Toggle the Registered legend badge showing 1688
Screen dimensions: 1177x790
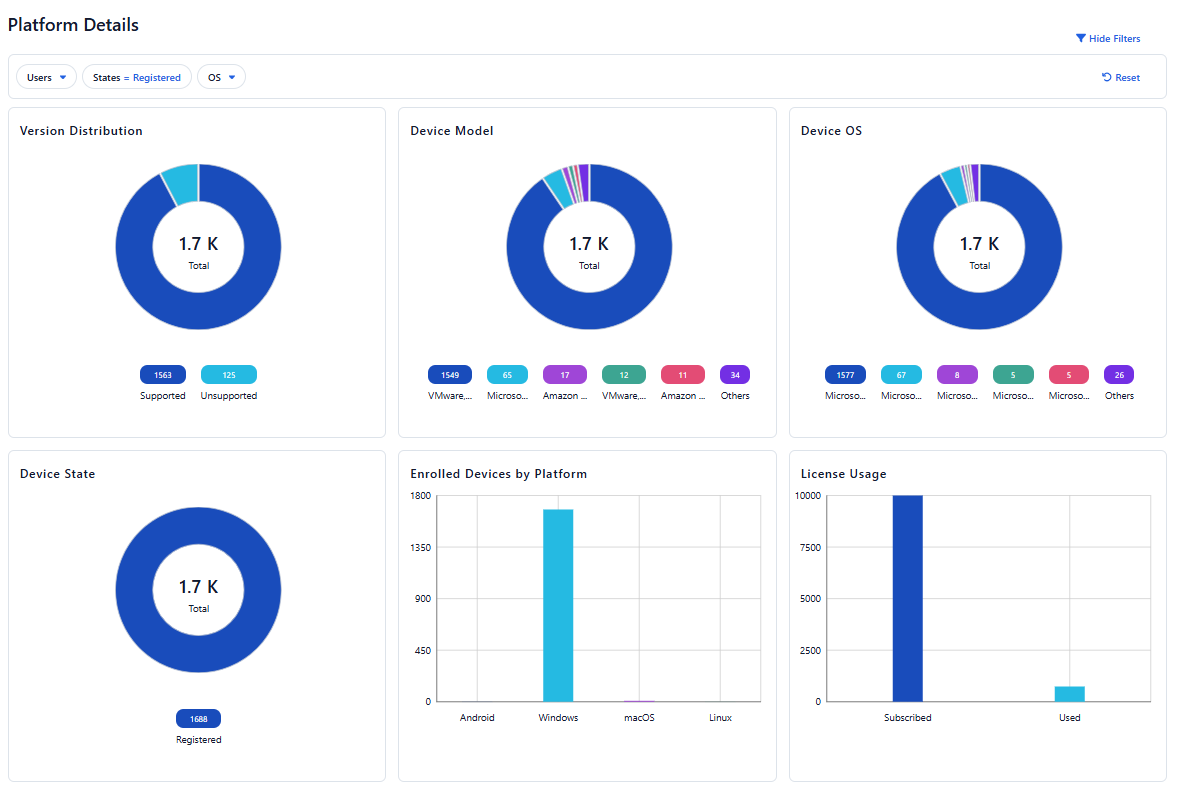click(x=198, y=719)
